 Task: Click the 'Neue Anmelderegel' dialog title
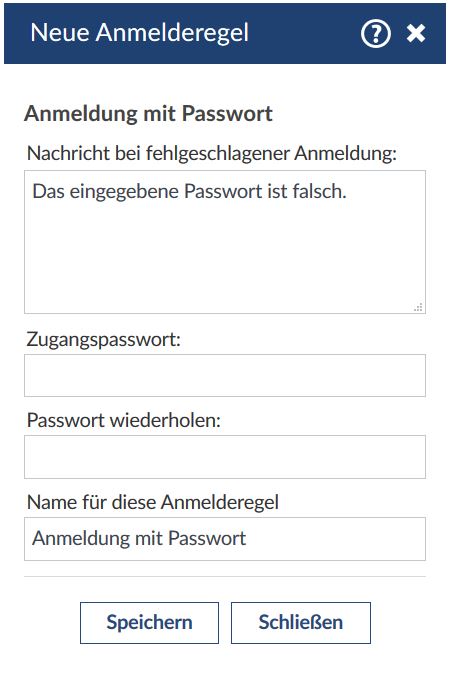point(140,33)
